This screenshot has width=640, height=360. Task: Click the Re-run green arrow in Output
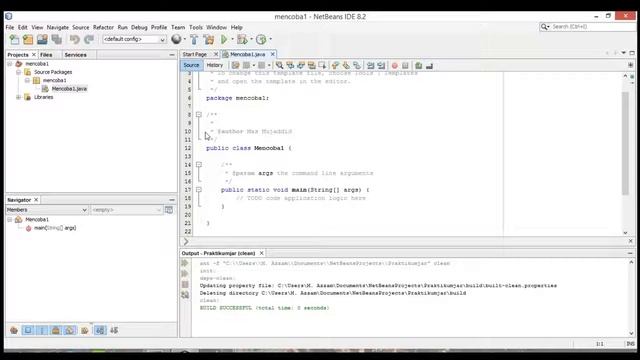(185, 263)
